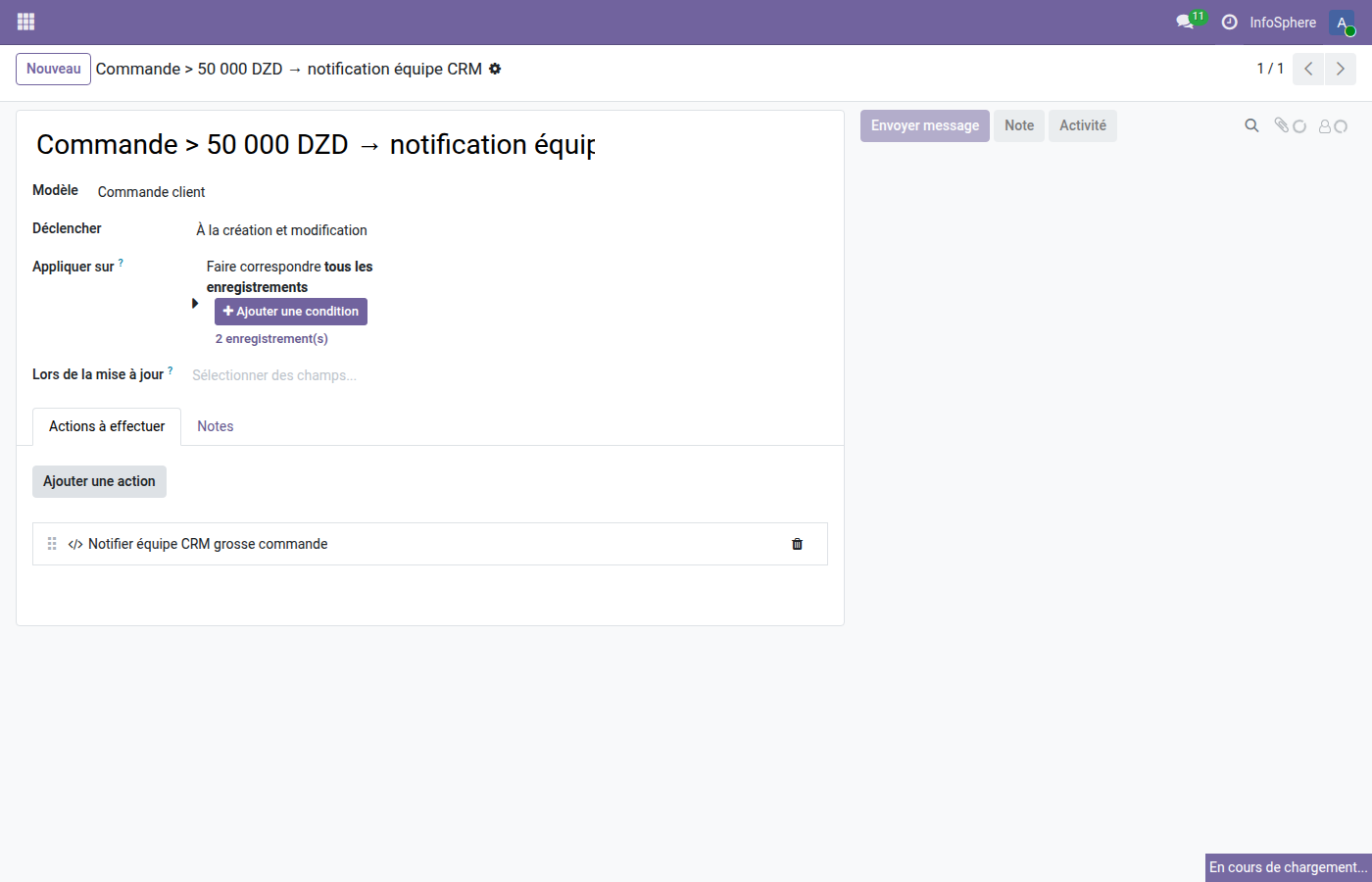Image resolution: width=1372 pixels, height=882 pixels.
Task: Click the Ajouter une condition button
Action: click(x=291, y=312)
